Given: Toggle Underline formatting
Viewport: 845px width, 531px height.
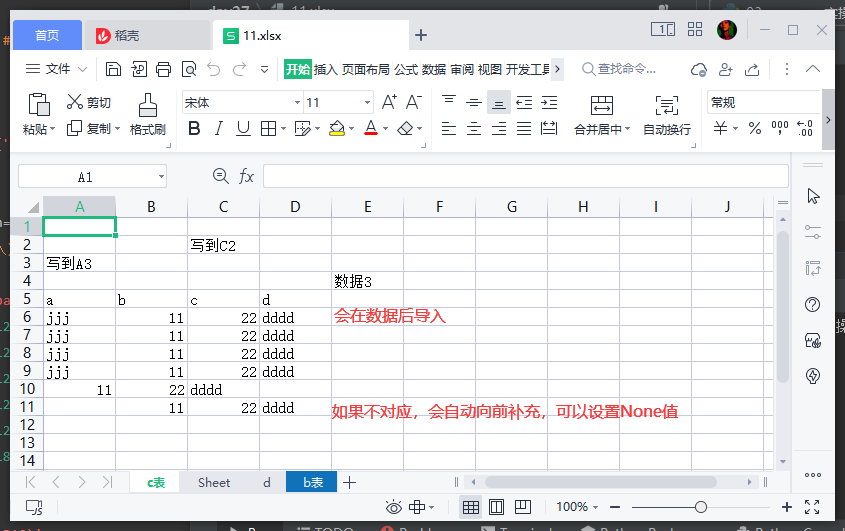Looking at the screenshot, I should coord(244,128).
